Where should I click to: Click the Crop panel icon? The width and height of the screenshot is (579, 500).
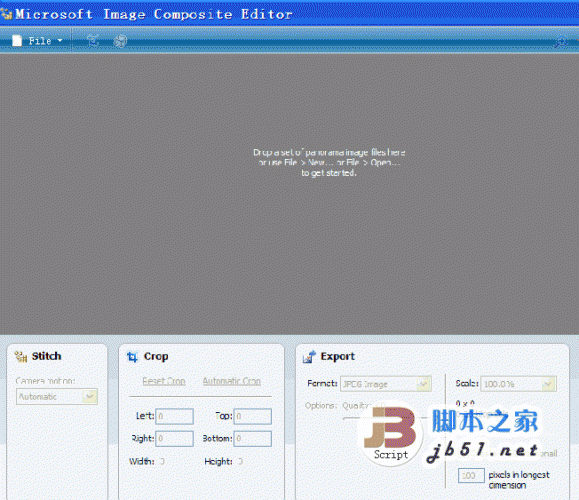pyautogui.click(x=132, y=357)
